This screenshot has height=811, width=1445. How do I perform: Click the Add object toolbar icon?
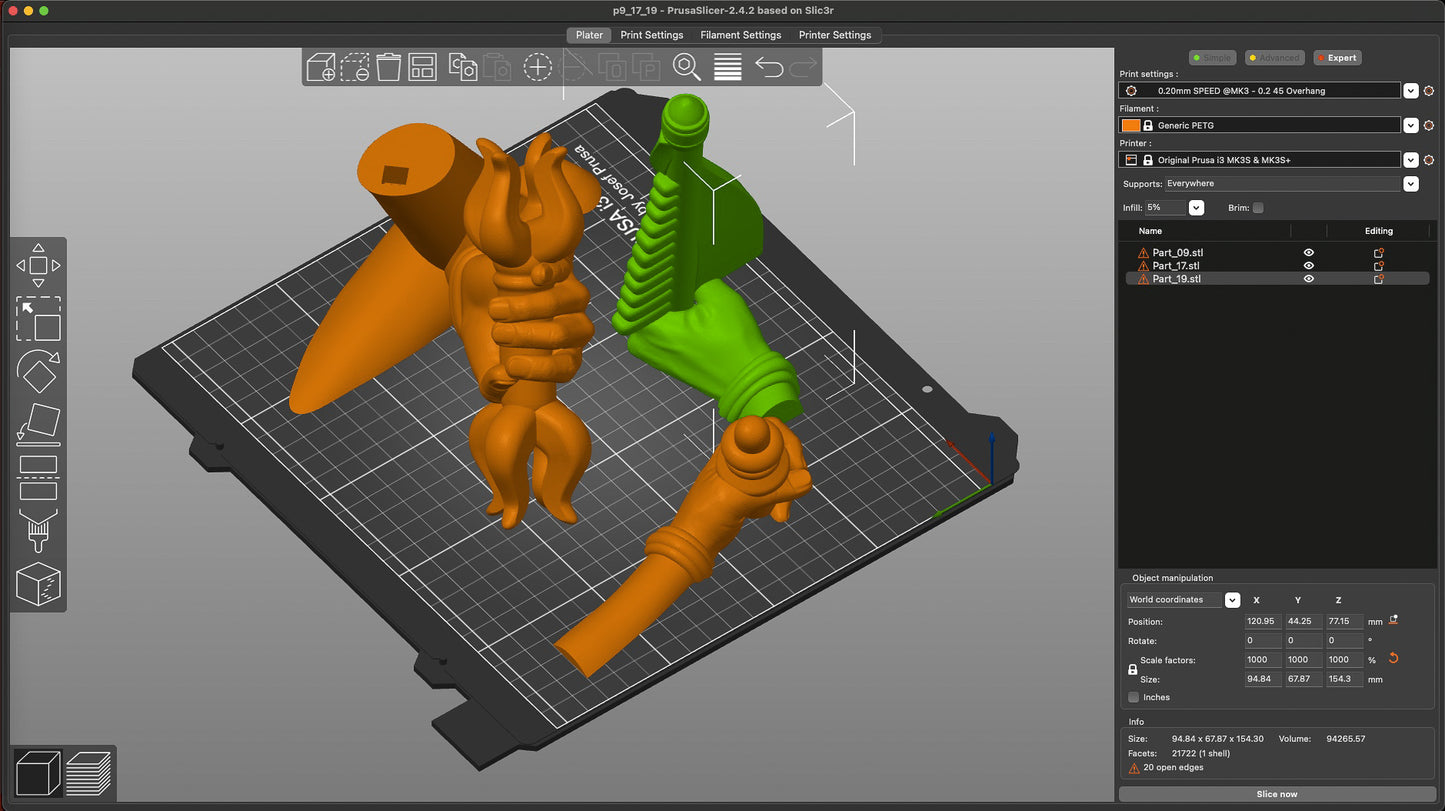(321, 67)
